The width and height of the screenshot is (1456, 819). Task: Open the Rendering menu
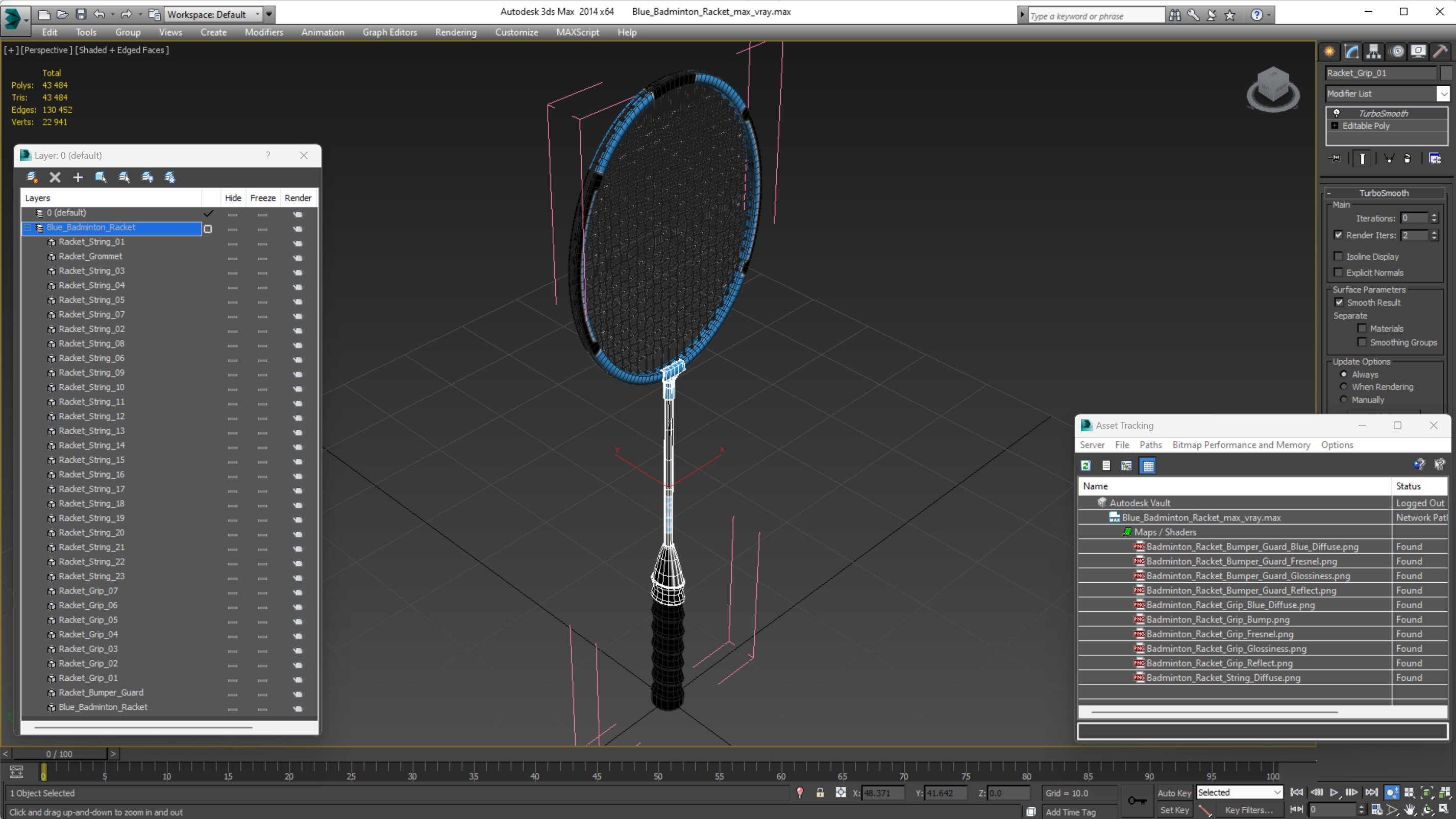[456, 32]
